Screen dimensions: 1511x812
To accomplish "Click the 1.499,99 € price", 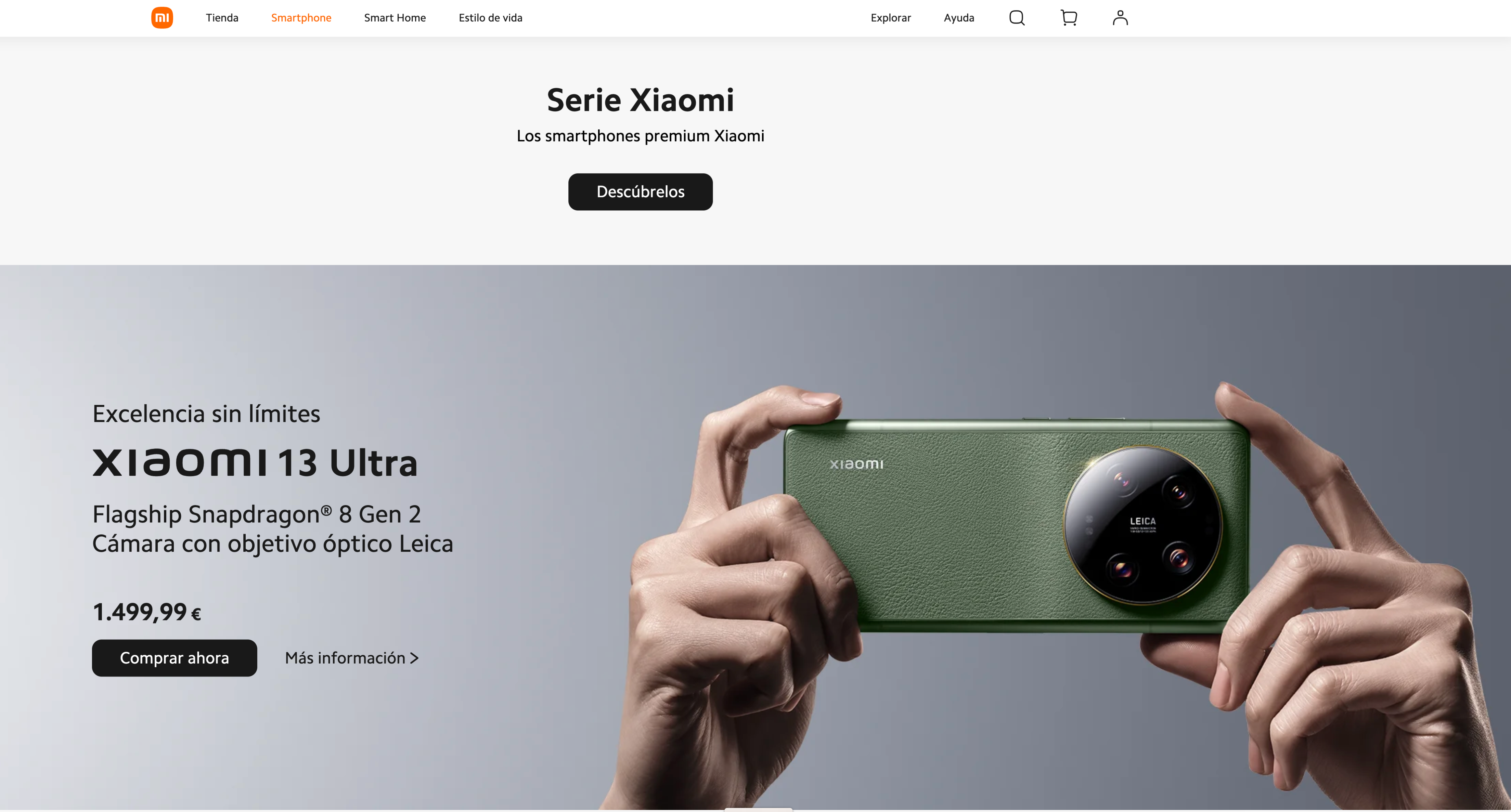I will [147, 612].
